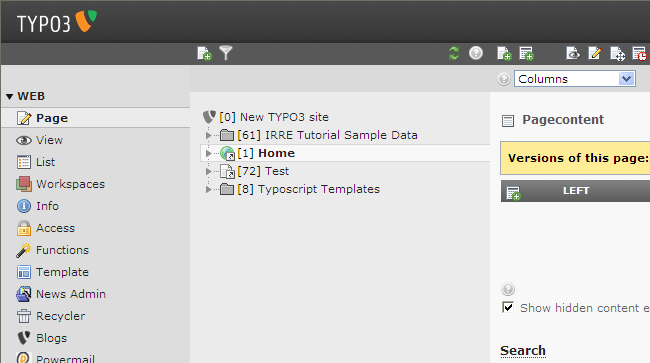Open the Columns dropdown
650x363 pixels.
(x=575, y=79)
